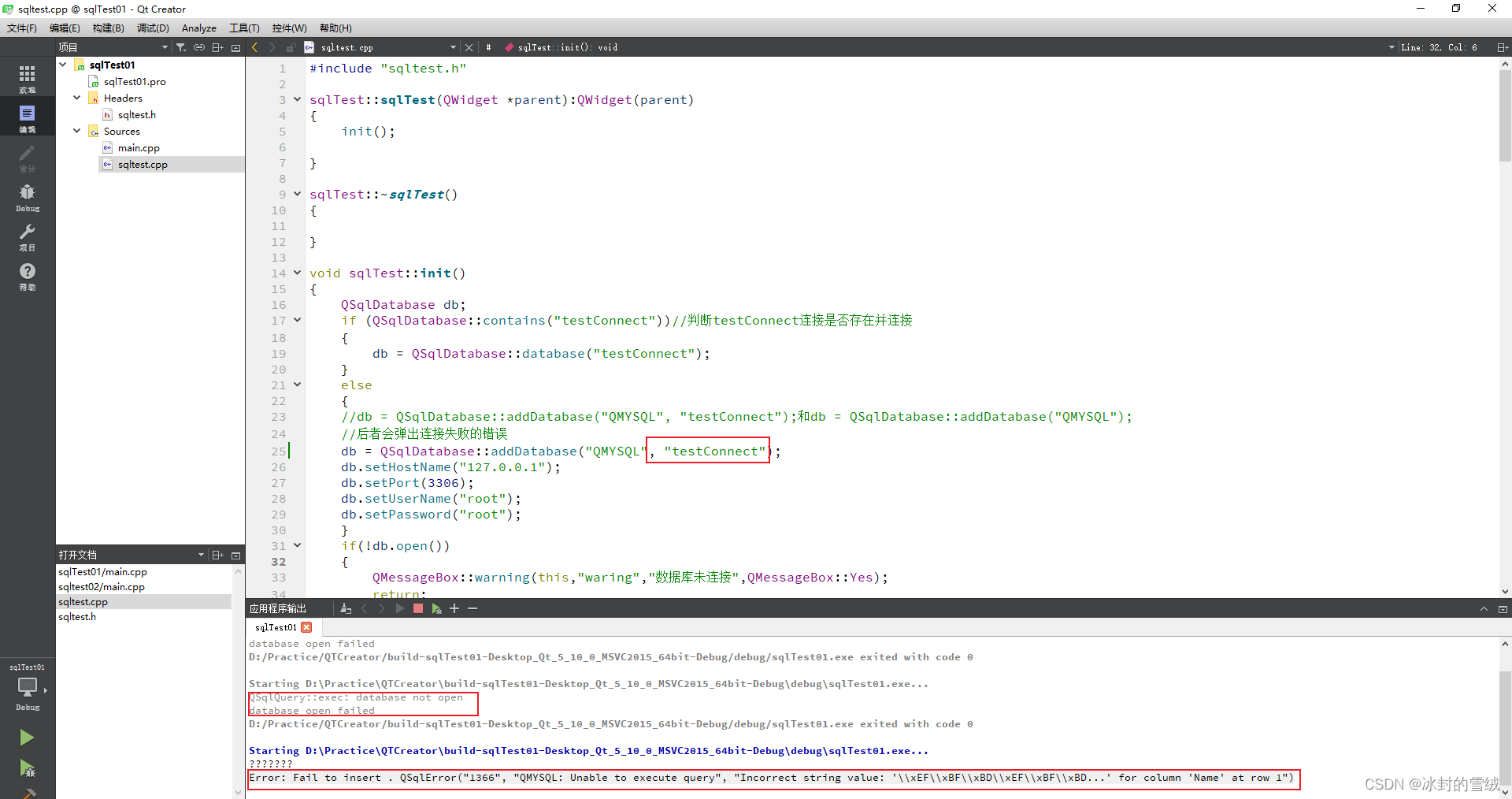Split the editor using the split icon
1512x799 pixels.
[x=1503, y=47]
